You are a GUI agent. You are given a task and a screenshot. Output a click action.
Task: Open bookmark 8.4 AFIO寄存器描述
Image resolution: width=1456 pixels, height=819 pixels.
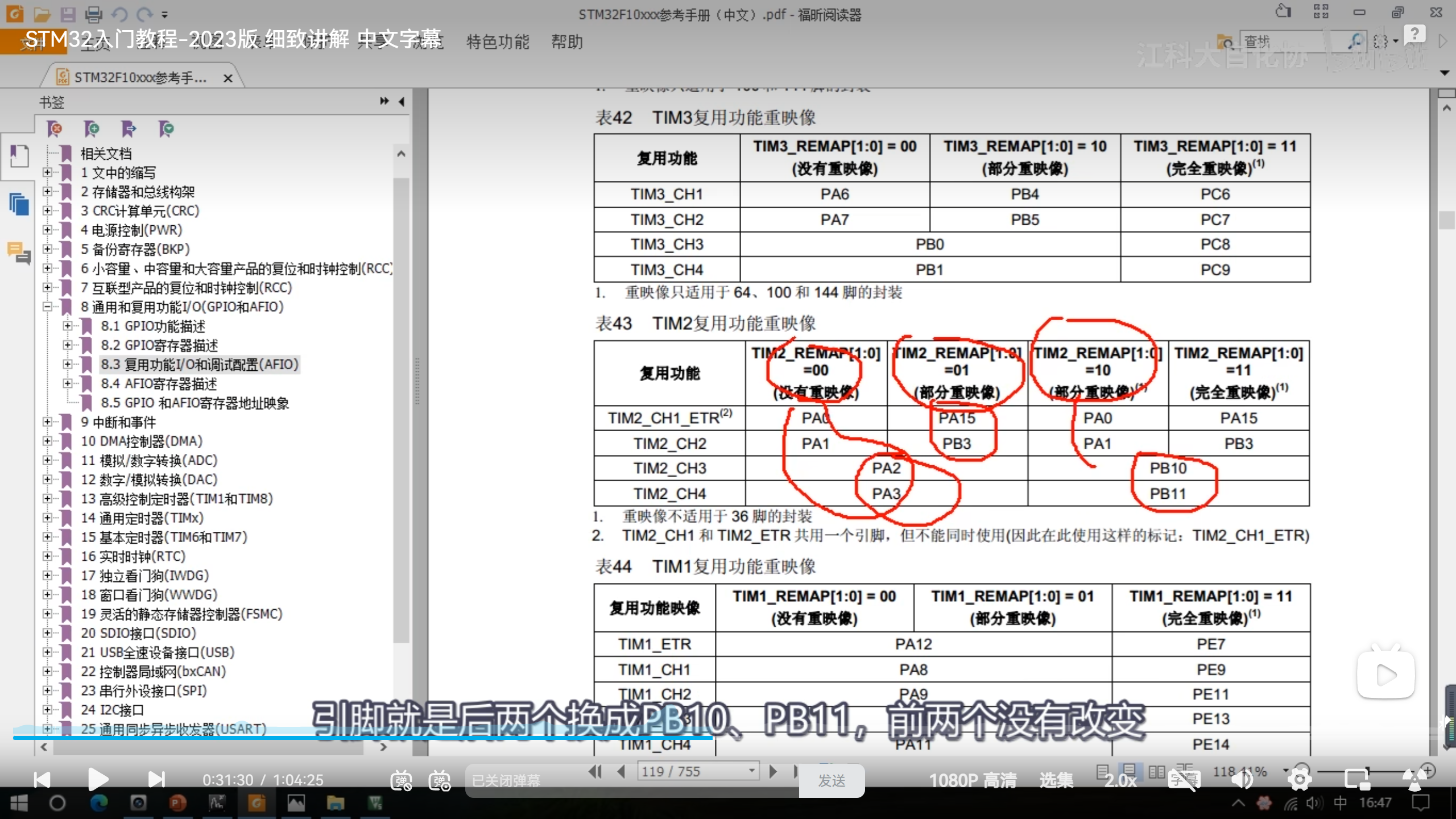(159, 384)
